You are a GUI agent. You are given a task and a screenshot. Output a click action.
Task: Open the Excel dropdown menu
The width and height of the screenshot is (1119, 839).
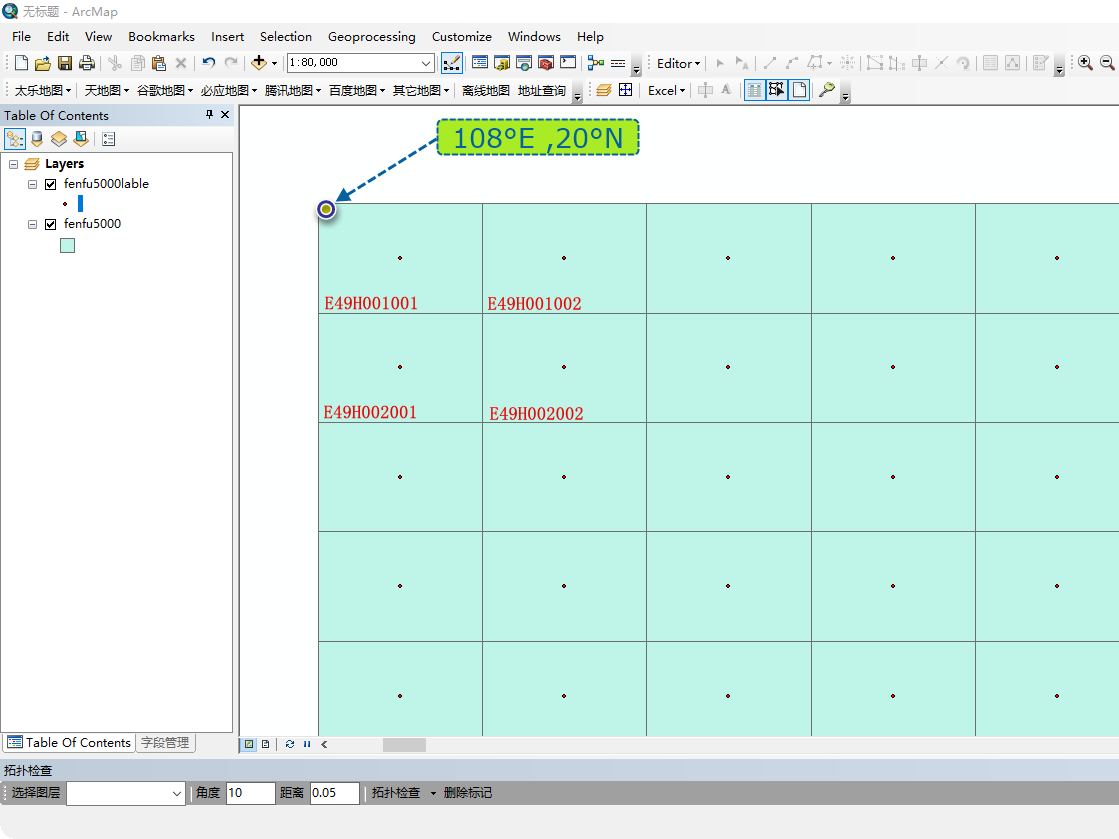(667, 91)
